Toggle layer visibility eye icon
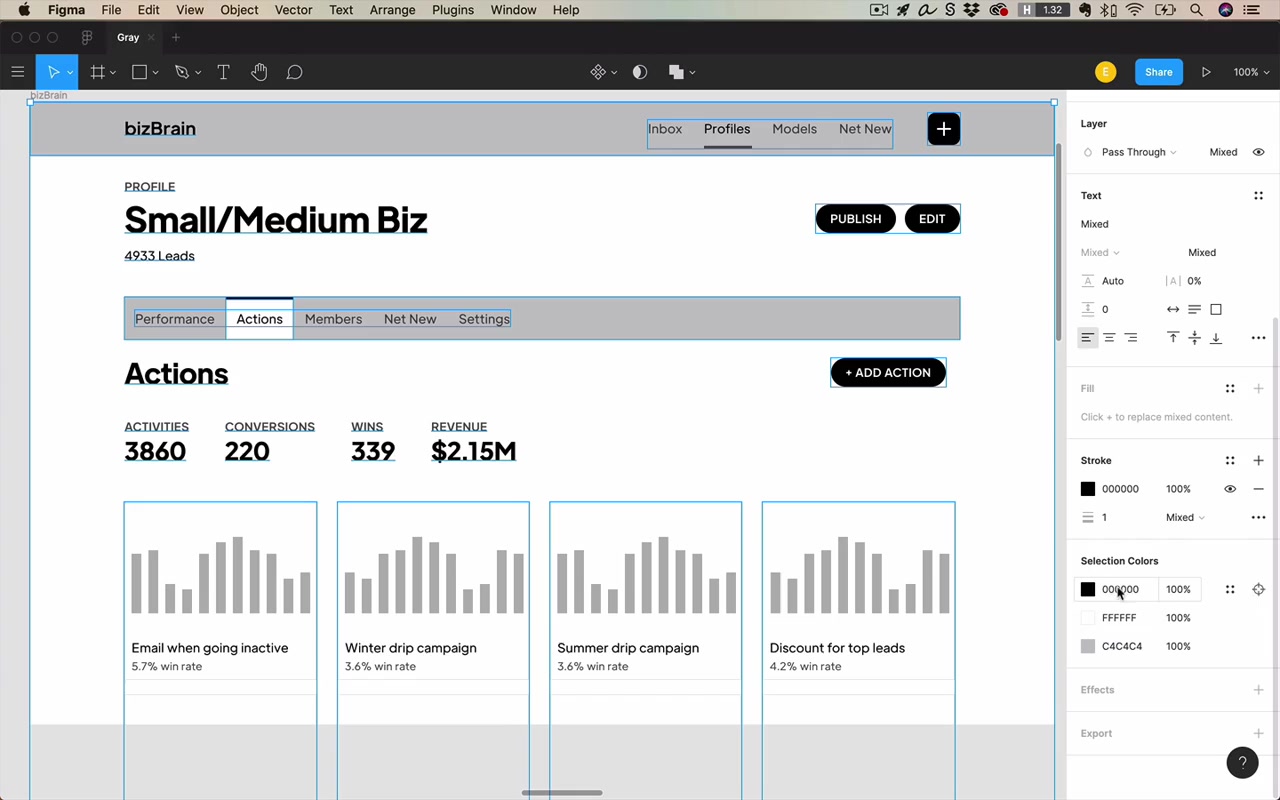Viewport: 1280px width, 800px height. click(x=1258, y=152)
